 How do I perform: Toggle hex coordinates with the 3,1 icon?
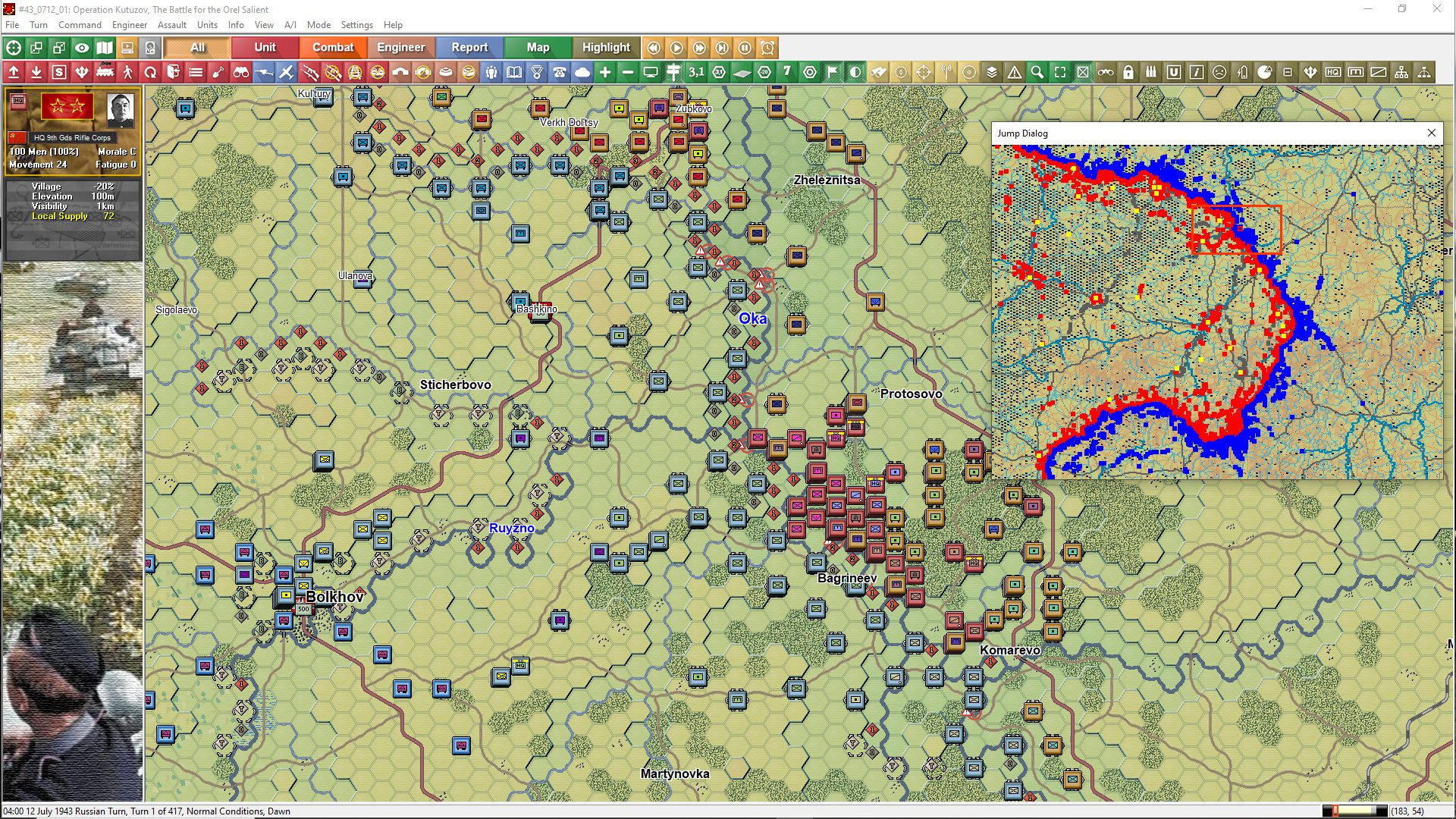click(697, 72)
